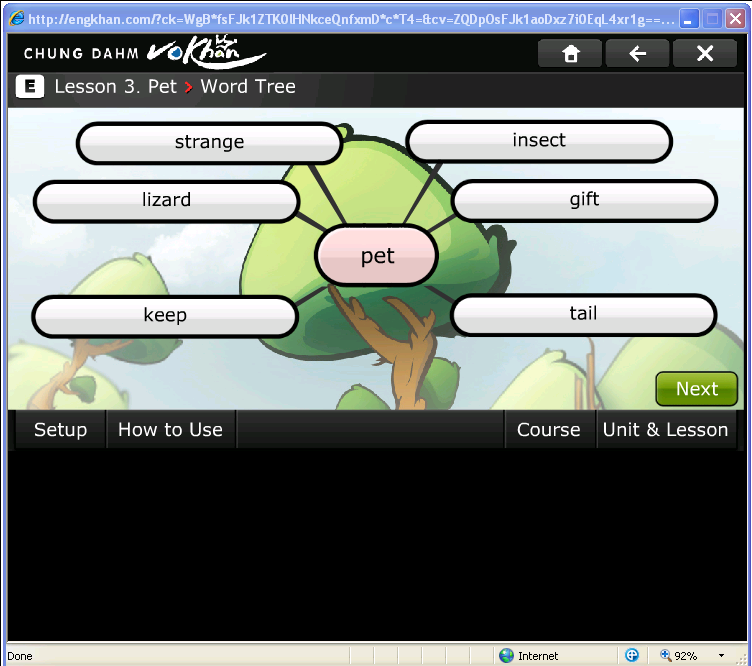Click the 'Done' status bar text
The image size is (752, 666).
pos(20,656)
